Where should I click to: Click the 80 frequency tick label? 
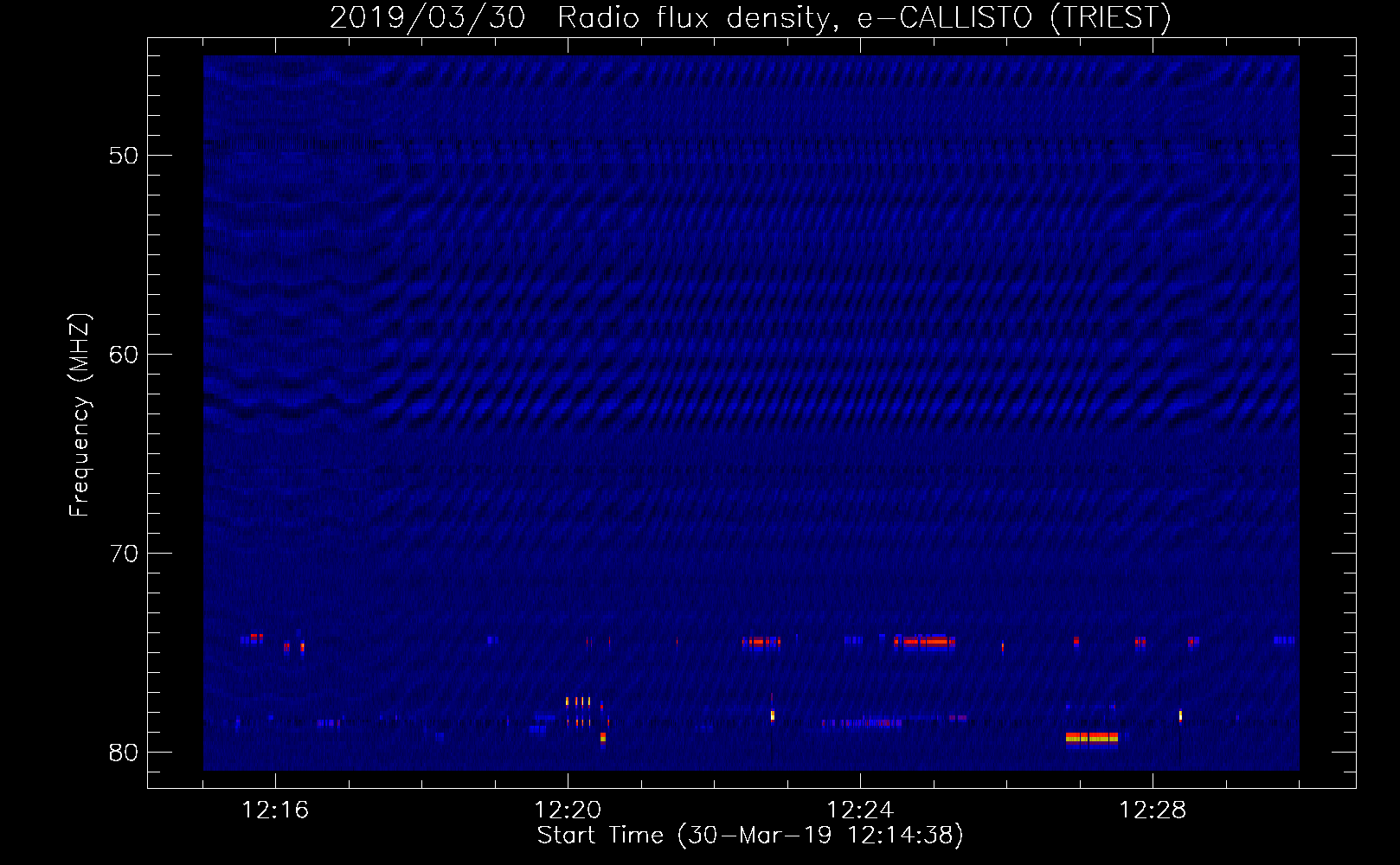point(124,753)
